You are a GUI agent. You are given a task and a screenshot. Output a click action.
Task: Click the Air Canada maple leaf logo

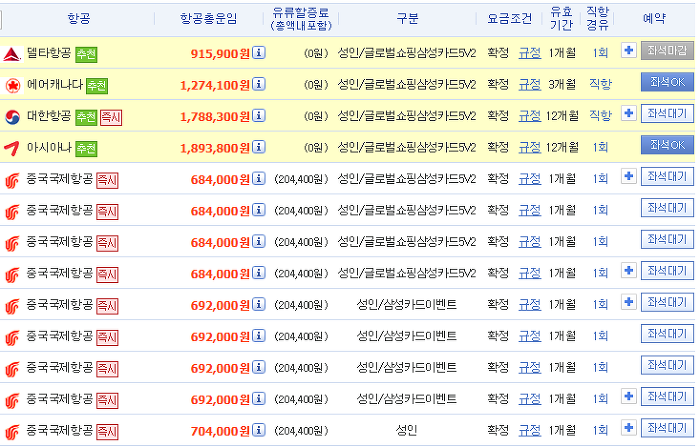pos(12,85)
